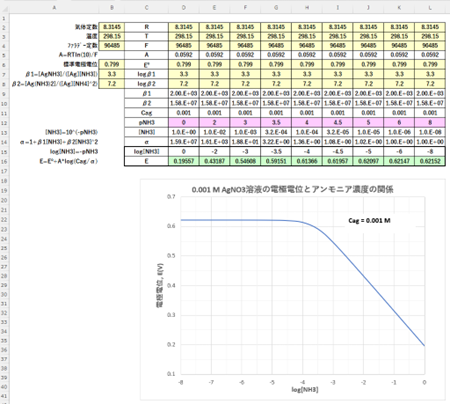Select column A header

click(x=54, y=7)
